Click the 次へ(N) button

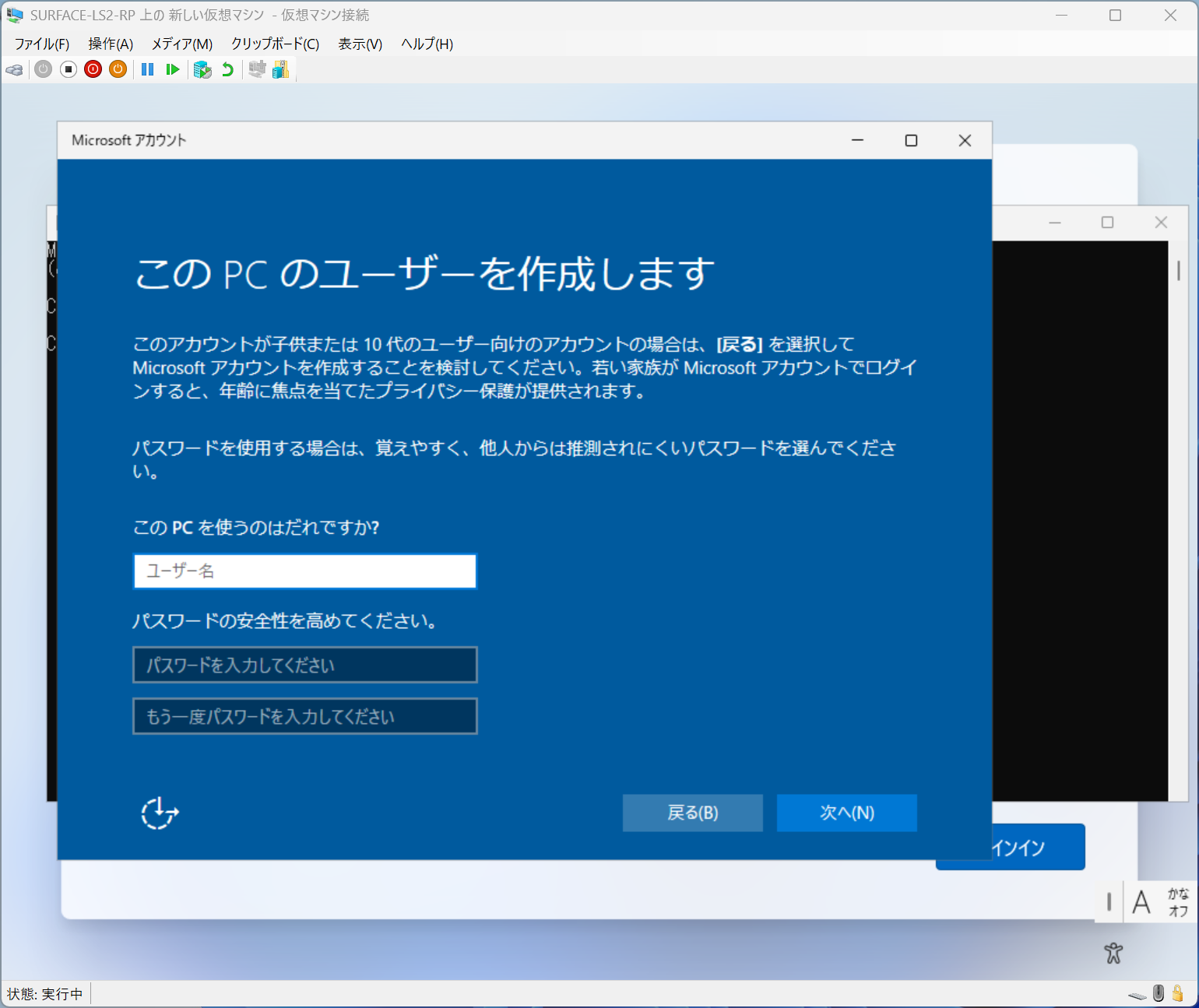click(846, 813)
